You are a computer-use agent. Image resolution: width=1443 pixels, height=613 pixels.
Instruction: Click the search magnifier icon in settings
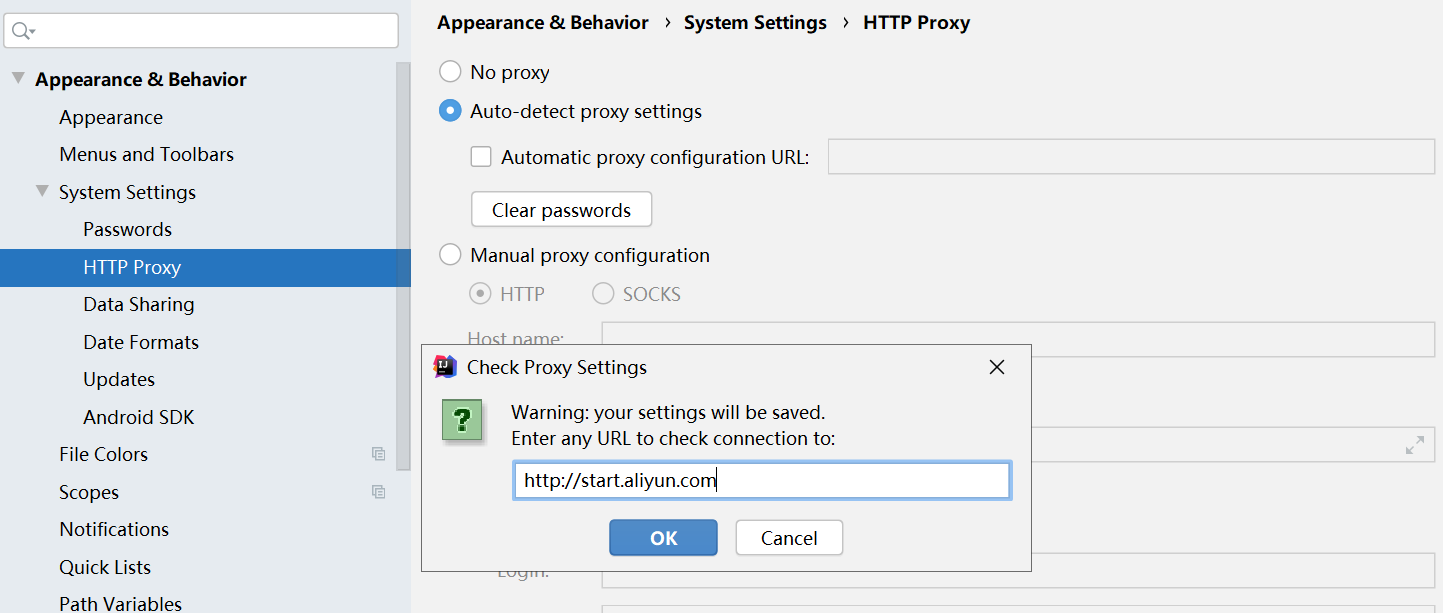pyautogui.click(x=19, y=31)
